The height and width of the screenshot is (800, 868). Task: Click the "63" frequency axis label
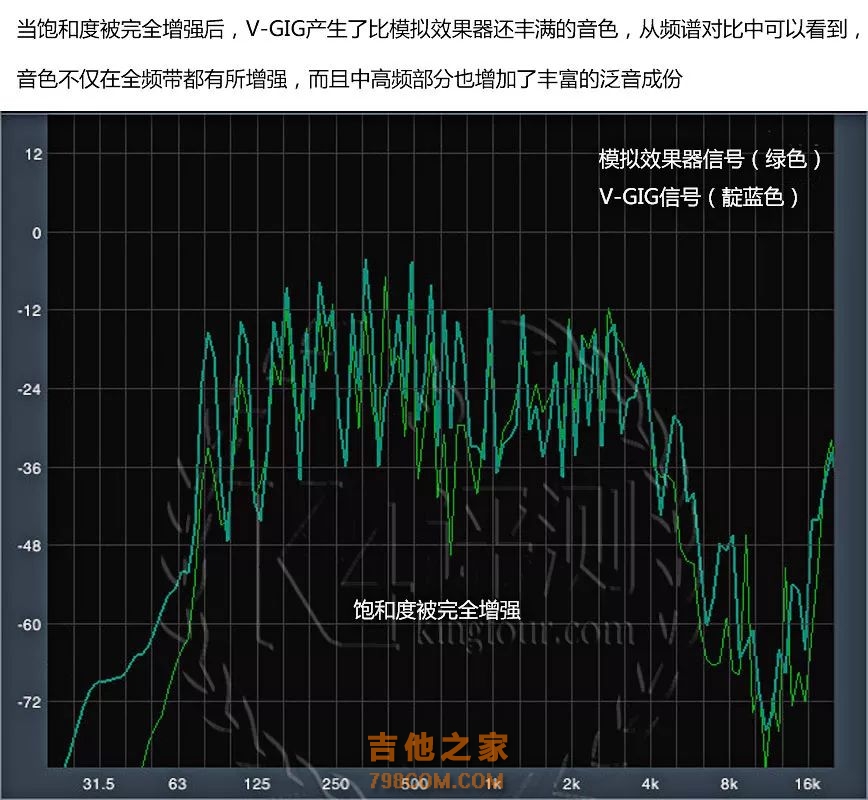tap(177, 783)
